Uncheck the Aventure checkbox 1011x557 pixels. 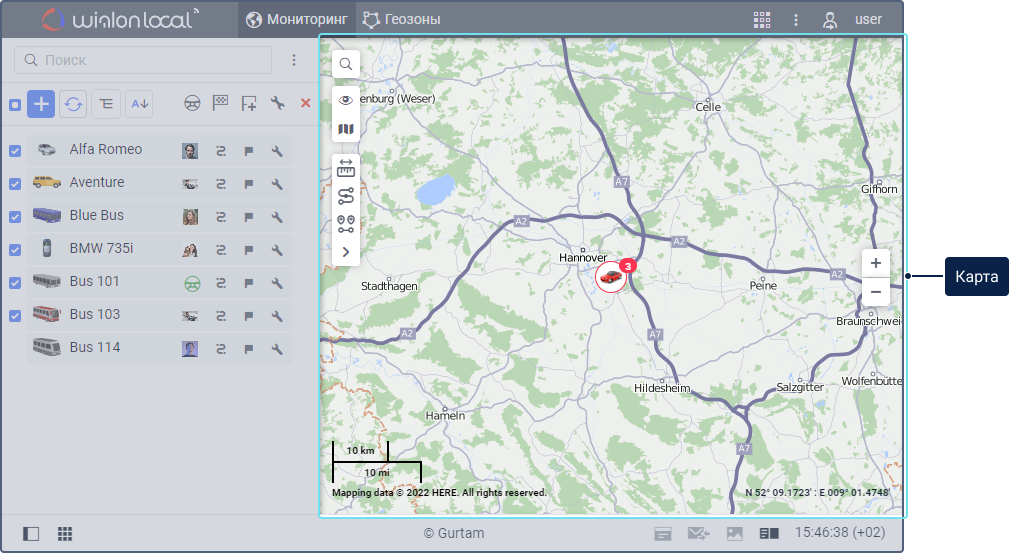pyautogui.click(x=15, y=184)
